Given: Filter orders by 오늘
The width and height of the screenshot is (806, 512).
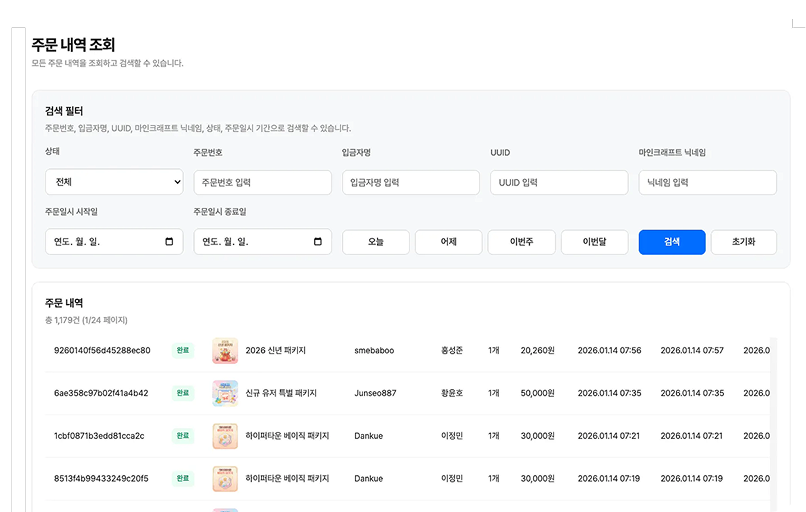Looking at the screenshot, I should pos(376,242).
